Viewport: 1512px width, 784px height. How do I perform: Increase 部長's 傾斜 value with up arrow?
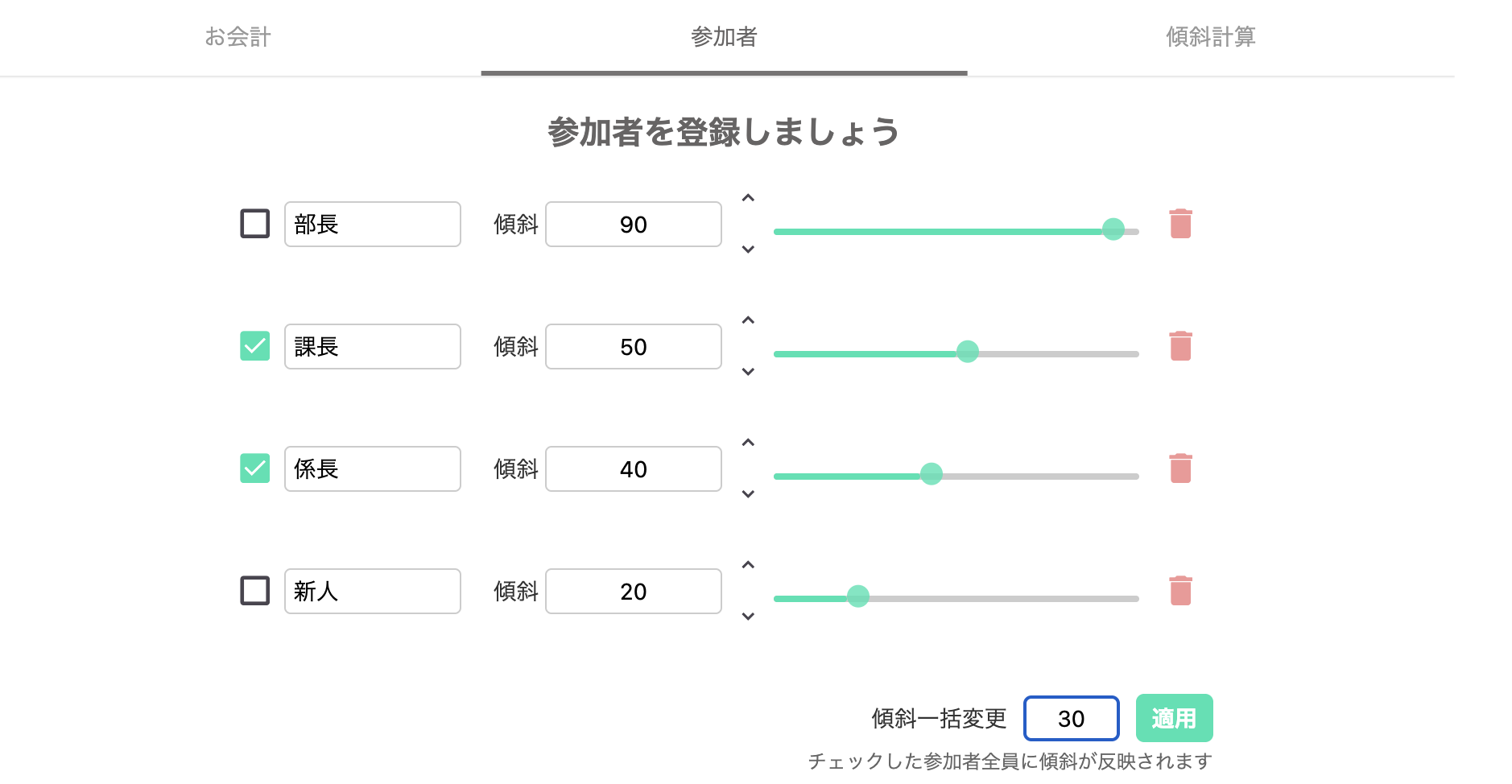click(x=748, y=198)
